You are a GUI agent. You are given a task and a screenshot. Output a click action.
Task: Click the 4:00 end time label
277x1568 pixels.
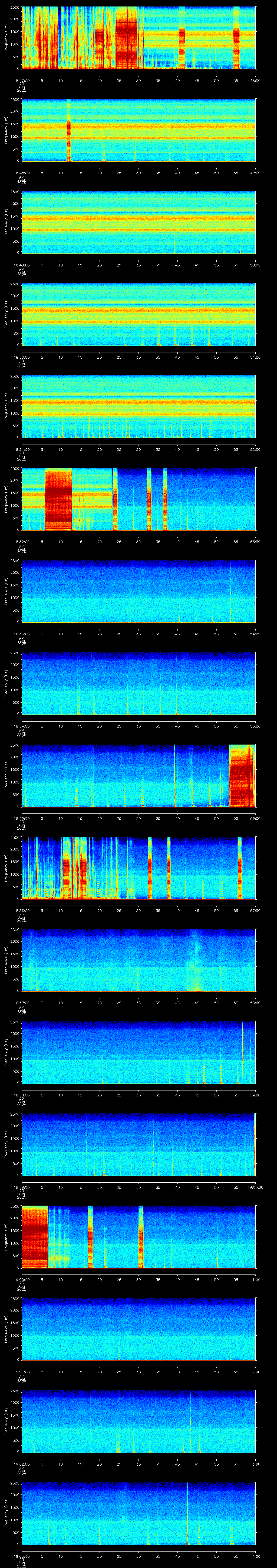pos(256,1556)
